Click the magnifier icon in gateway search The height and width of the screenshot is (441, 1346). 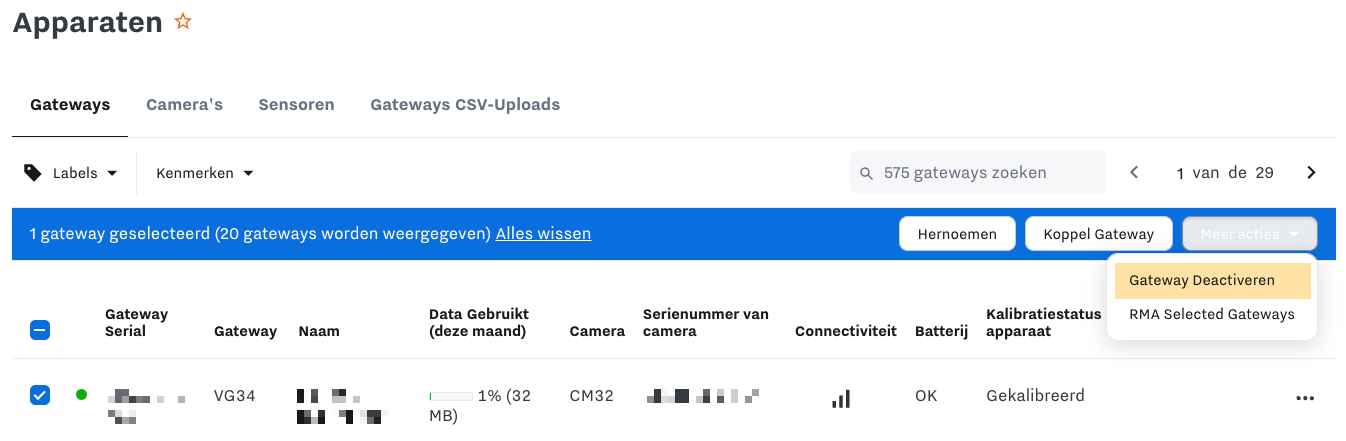tap(867, 173)
